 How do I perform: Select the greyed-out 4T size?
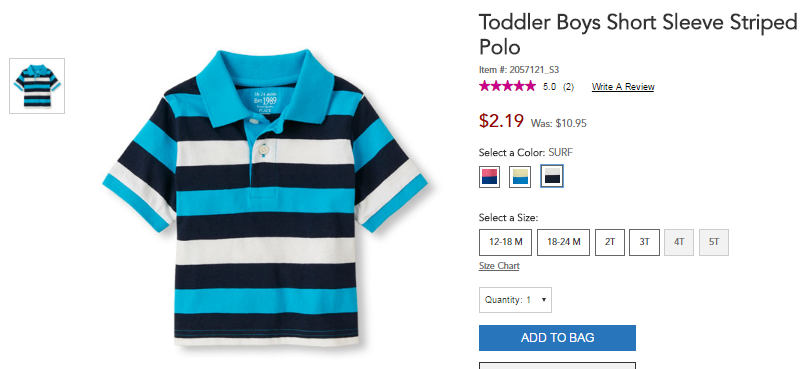click(679, 242)
